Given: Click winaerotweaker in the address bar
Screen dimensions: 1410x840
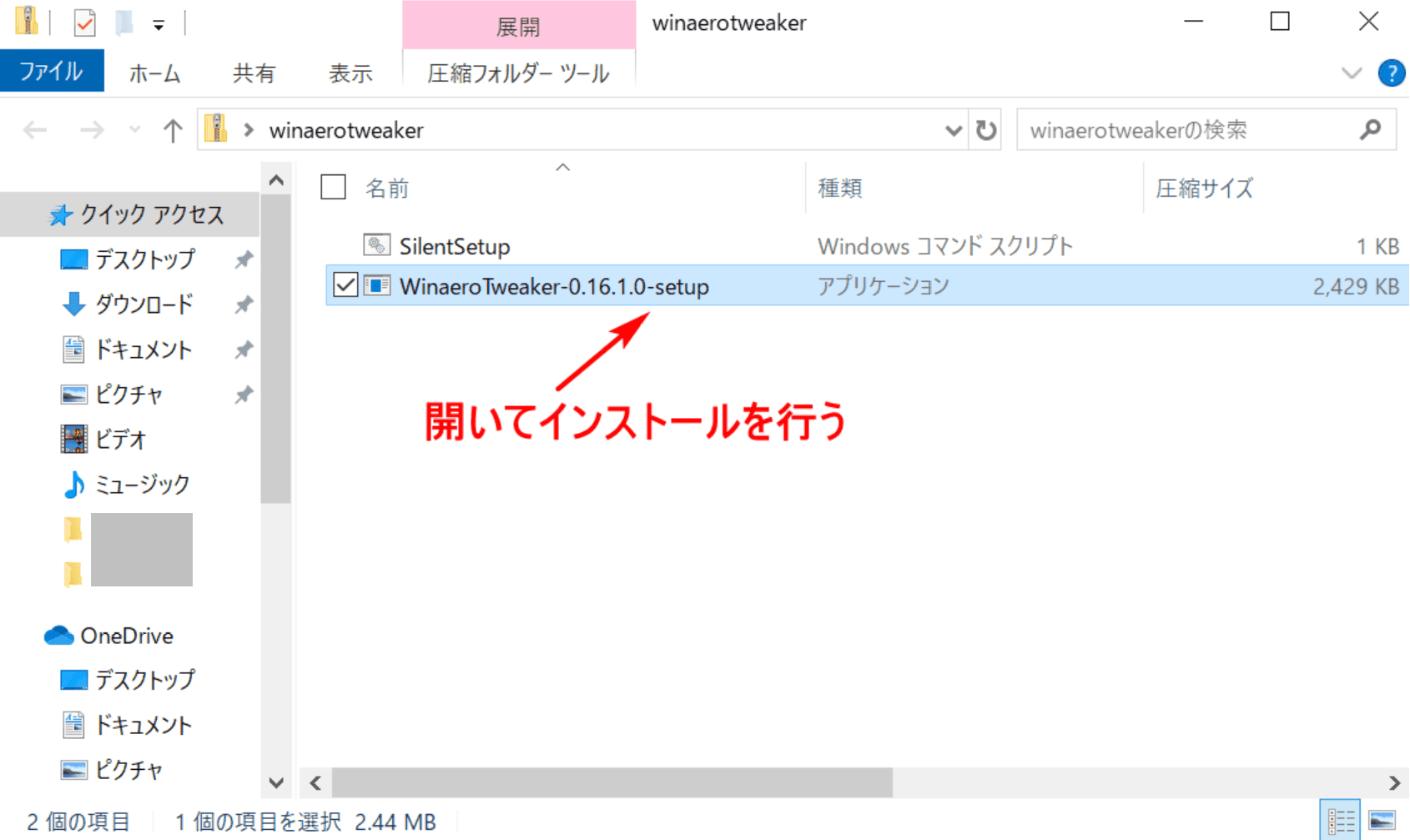Looking at the screenshot, I should point(346,130).
